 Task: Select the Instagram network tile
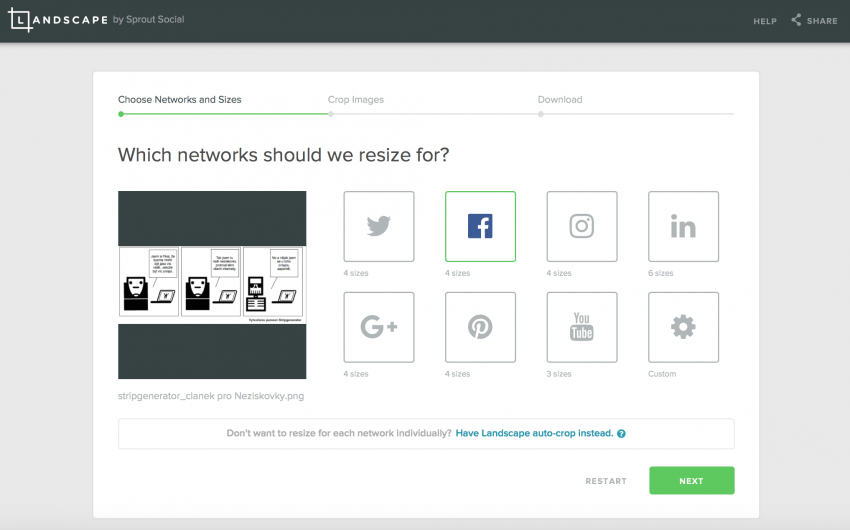pyautogui.click(x=582, y=227)
